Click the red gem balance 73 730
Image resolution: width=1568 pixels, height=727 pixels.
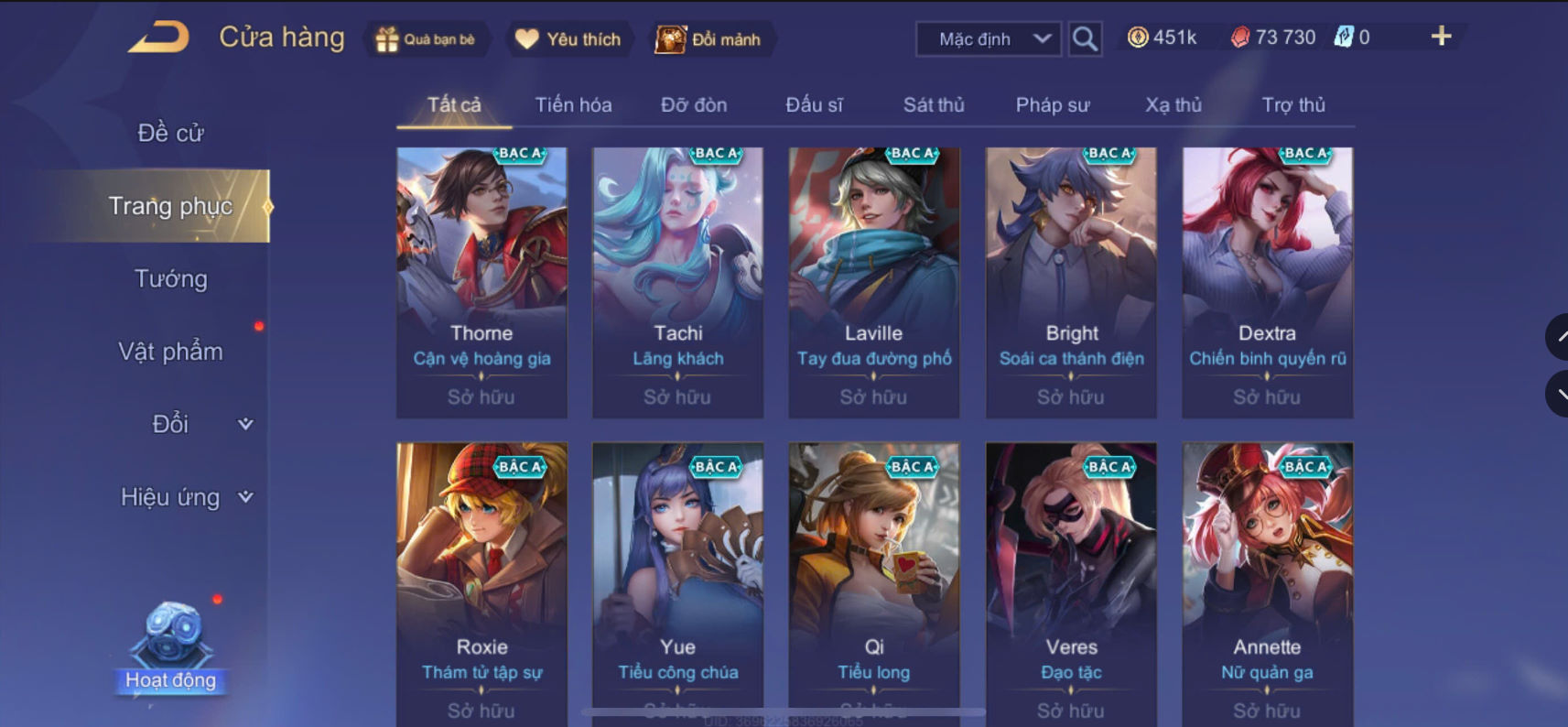[x=1273, y=38]
